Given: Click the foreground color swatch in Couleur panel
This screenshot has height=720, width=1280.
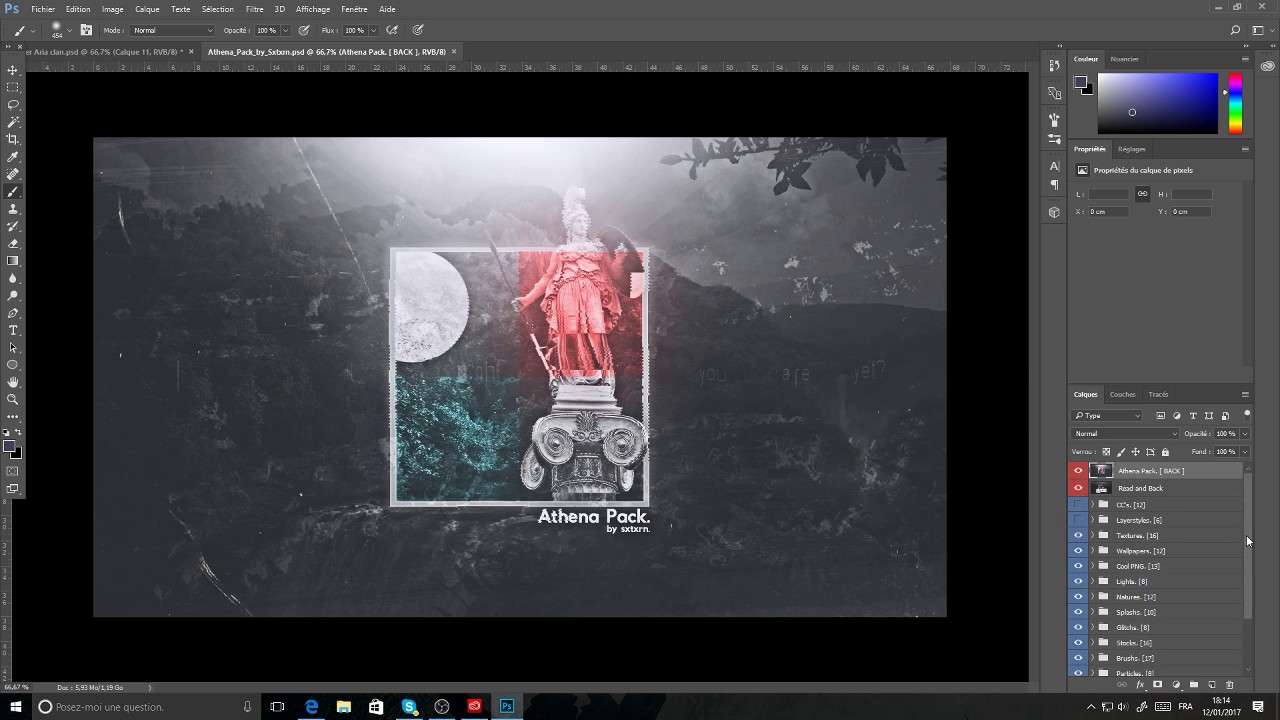Looking at the screenshot, I should [1080, 83].
